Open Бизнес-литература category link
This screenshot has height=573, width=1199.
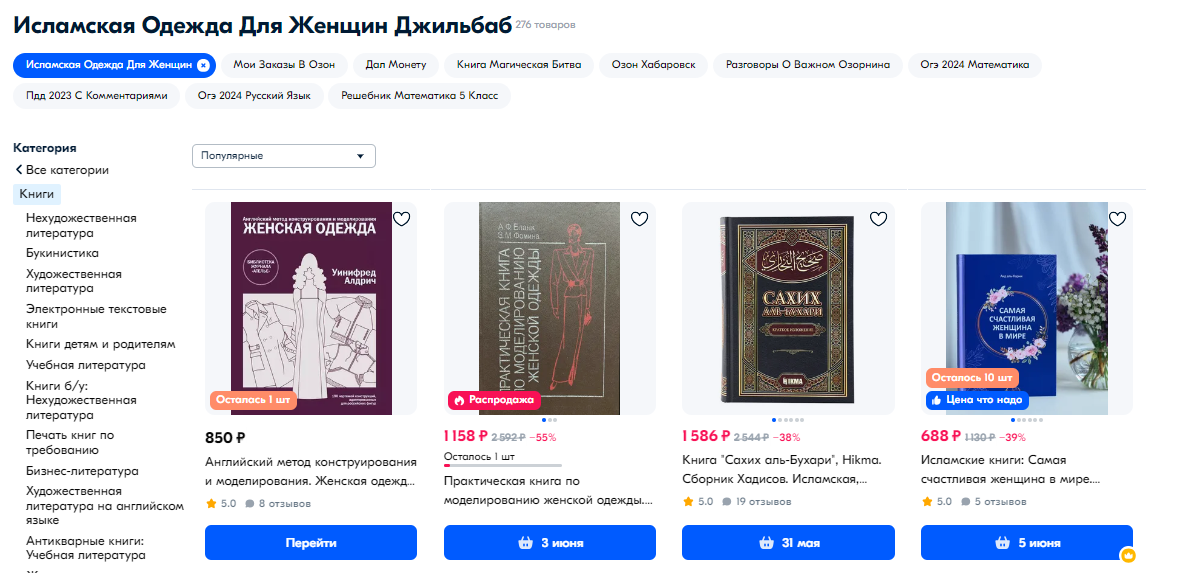point(82,471)
